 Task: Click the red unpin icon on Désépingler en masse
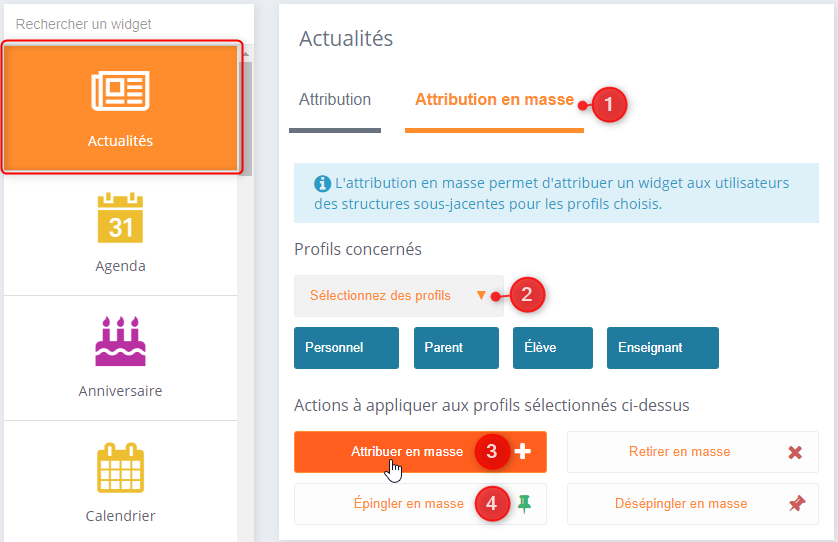click(796, 504)
